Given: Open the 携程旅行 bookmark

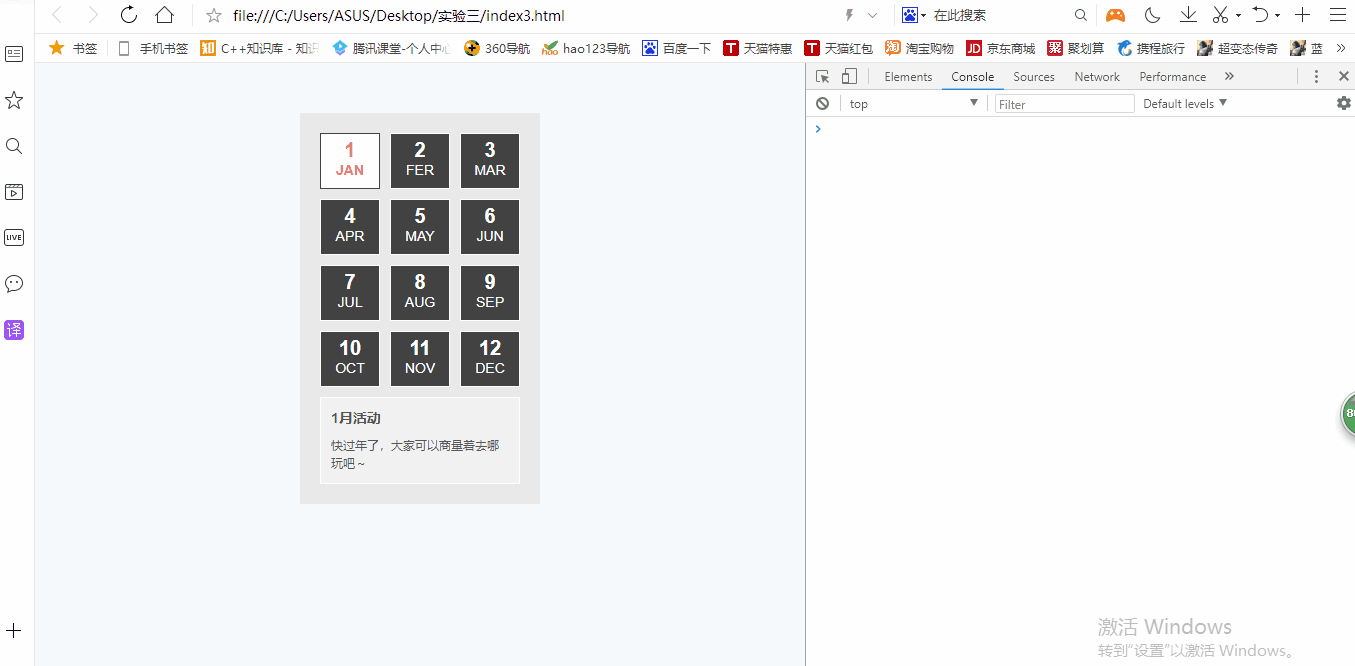Looking at the screenshot, I should 1151,48.
